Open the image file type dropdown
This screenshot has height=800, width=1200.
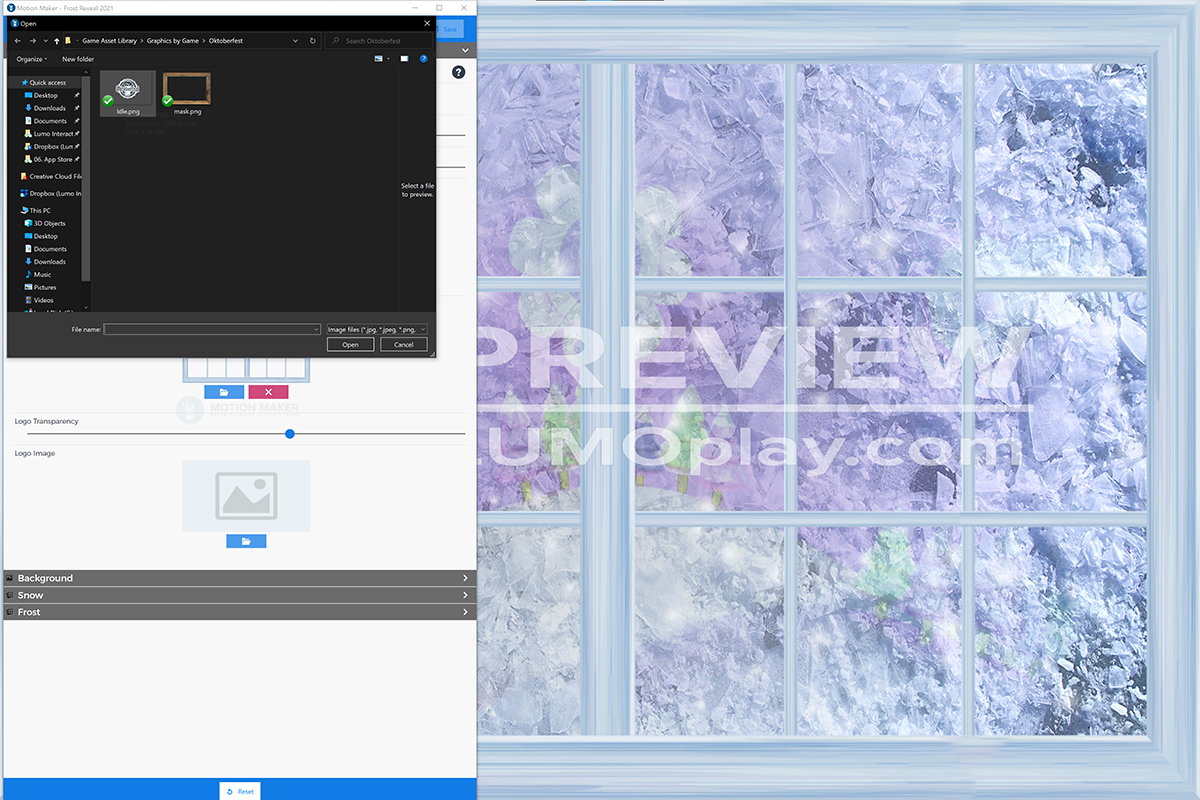[377, 329]
